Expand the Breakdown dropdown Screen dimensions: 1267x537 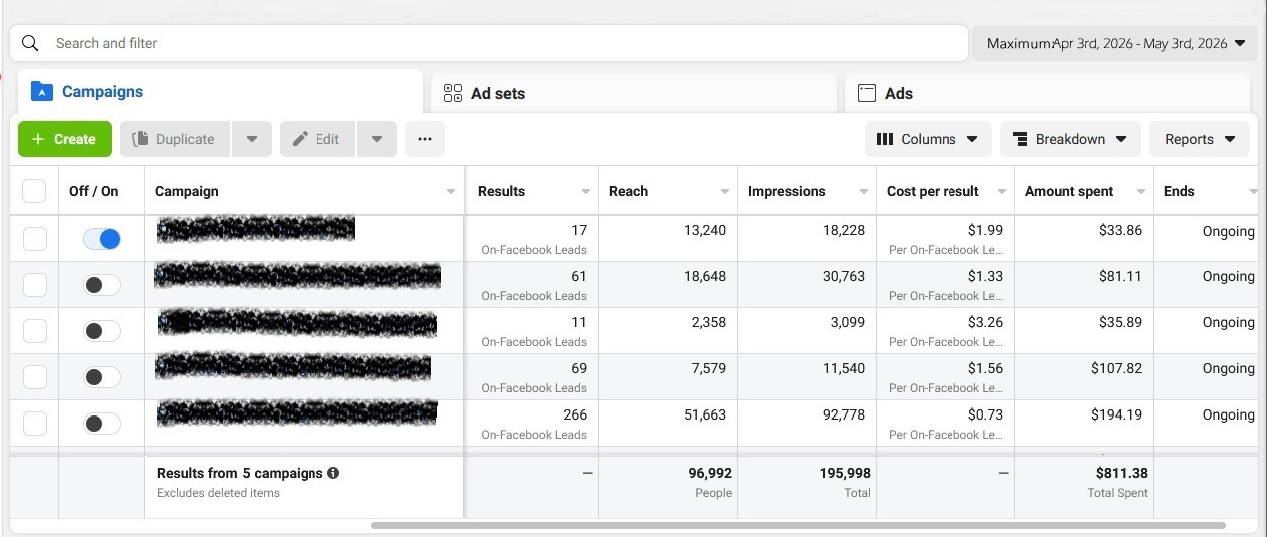click(x=1070, y=139)
